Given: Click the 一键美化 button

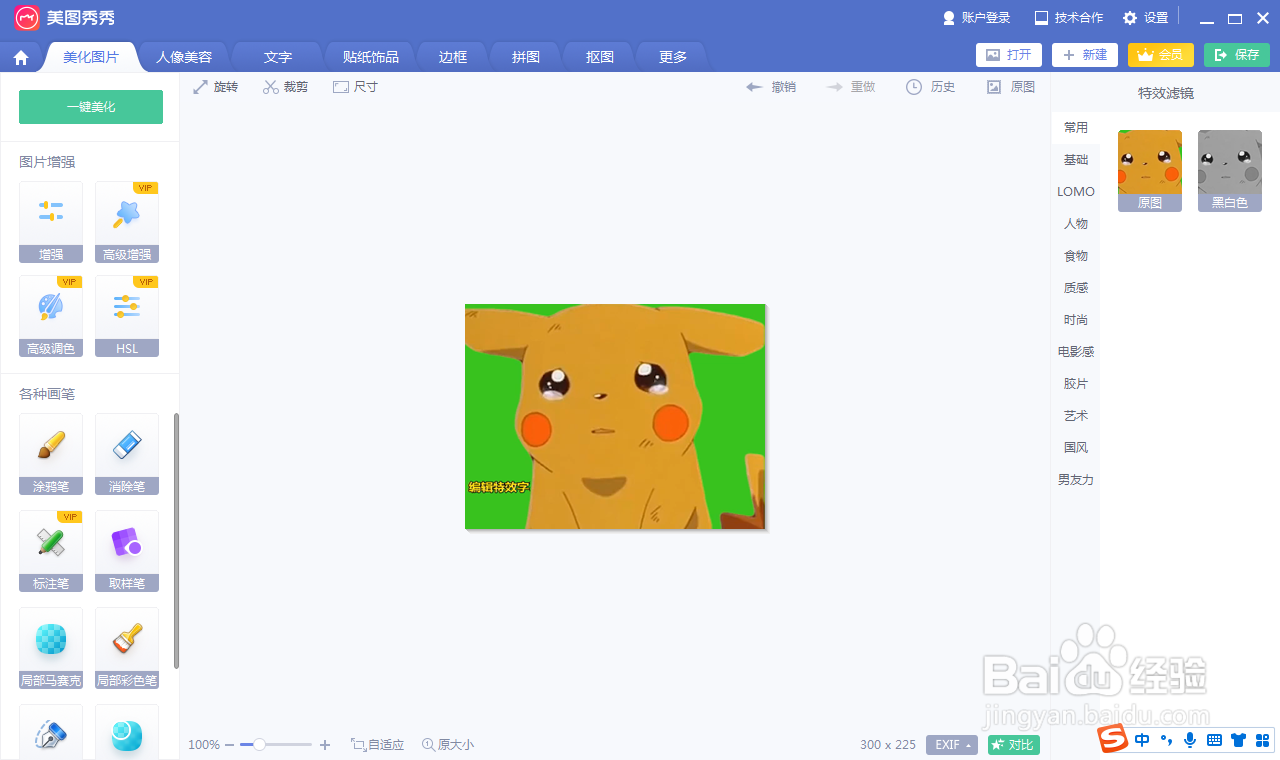Looking at the screenshot, I should point(91,107).
